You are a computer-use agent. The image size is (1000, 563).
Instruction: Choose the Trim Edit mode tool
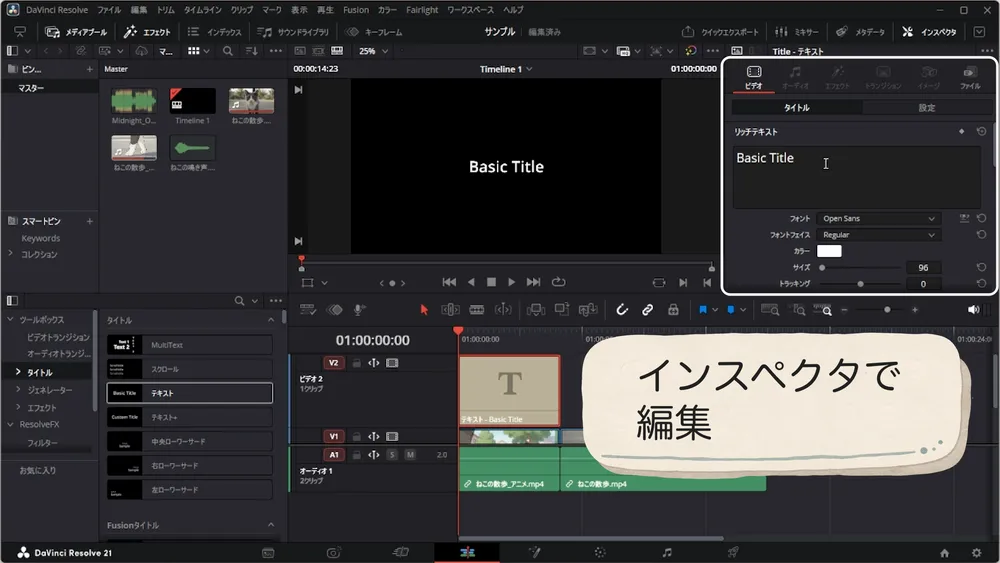[450, 310]
